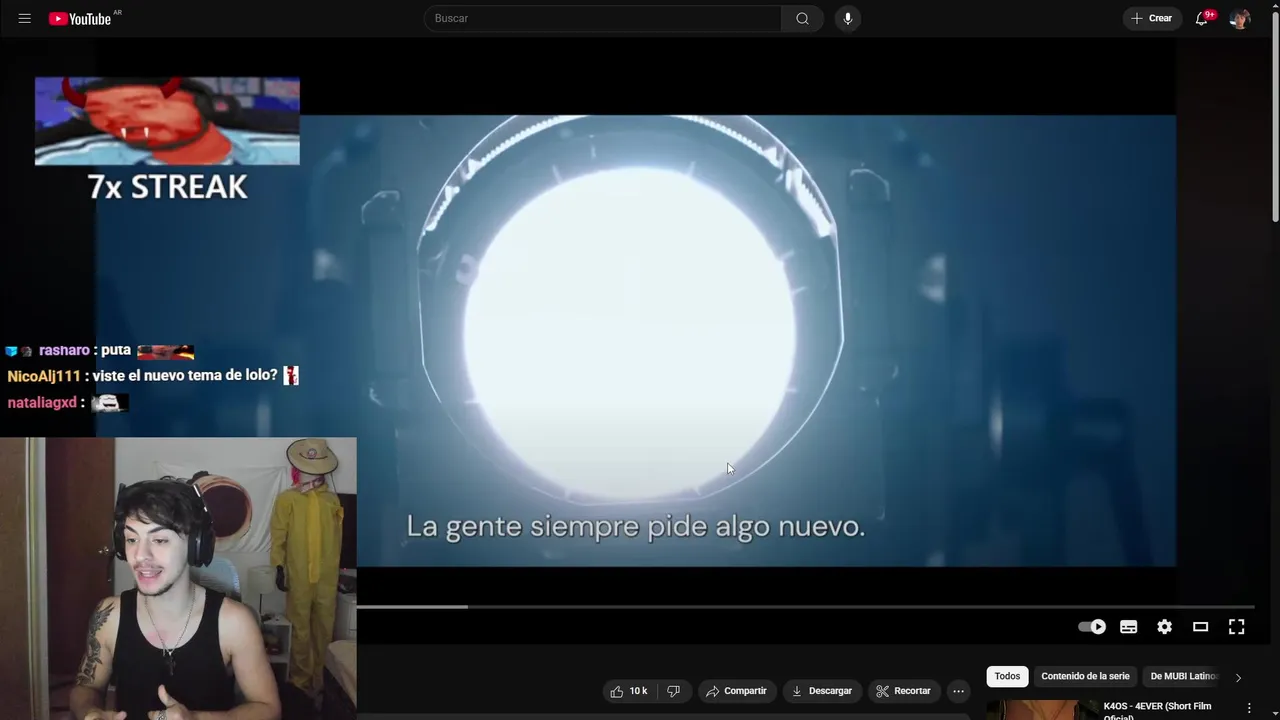Image resolution: width=1280 pixels, height=720 pixels.
Task: Seek on the video progress bar
Action: 805,606
